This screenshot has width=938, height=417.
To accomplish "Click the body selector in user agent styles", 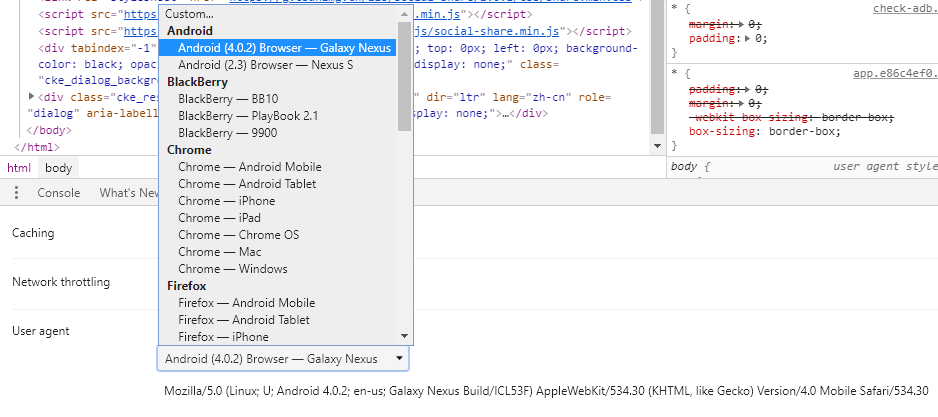I will [684, 166].
